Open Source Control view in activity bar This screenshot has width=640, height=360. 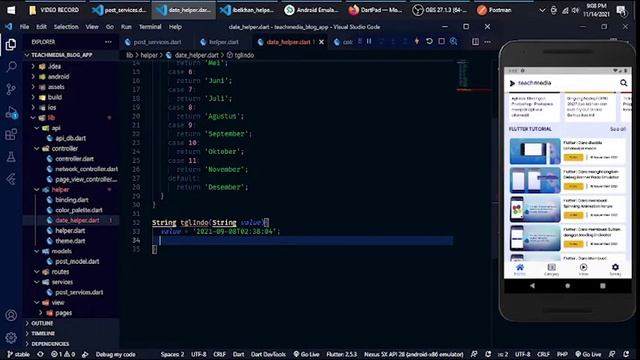click(11, 89)
